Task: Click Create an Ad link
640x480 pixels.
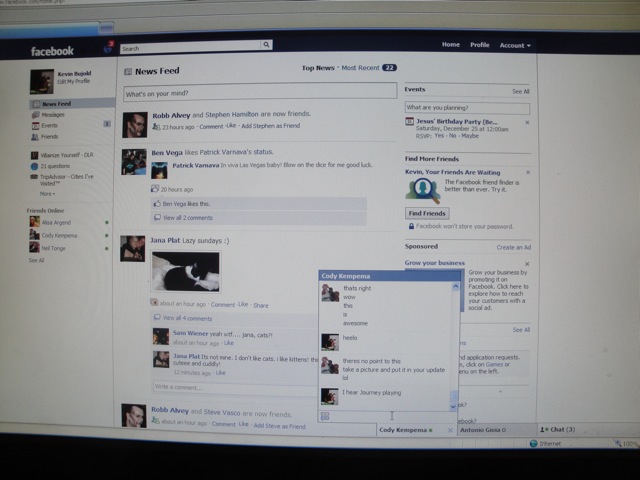Action: pyautogui.click(x=514, y=247)
